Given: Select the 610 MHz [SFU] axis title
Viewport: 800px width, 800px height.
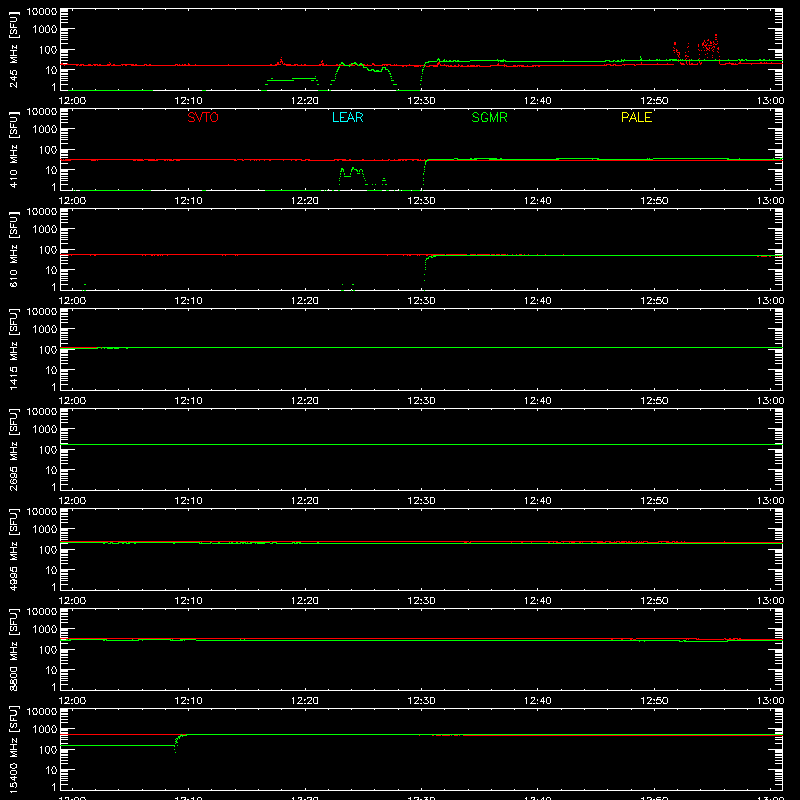Looking at the screenshot, I should click(x=14, y=249).
